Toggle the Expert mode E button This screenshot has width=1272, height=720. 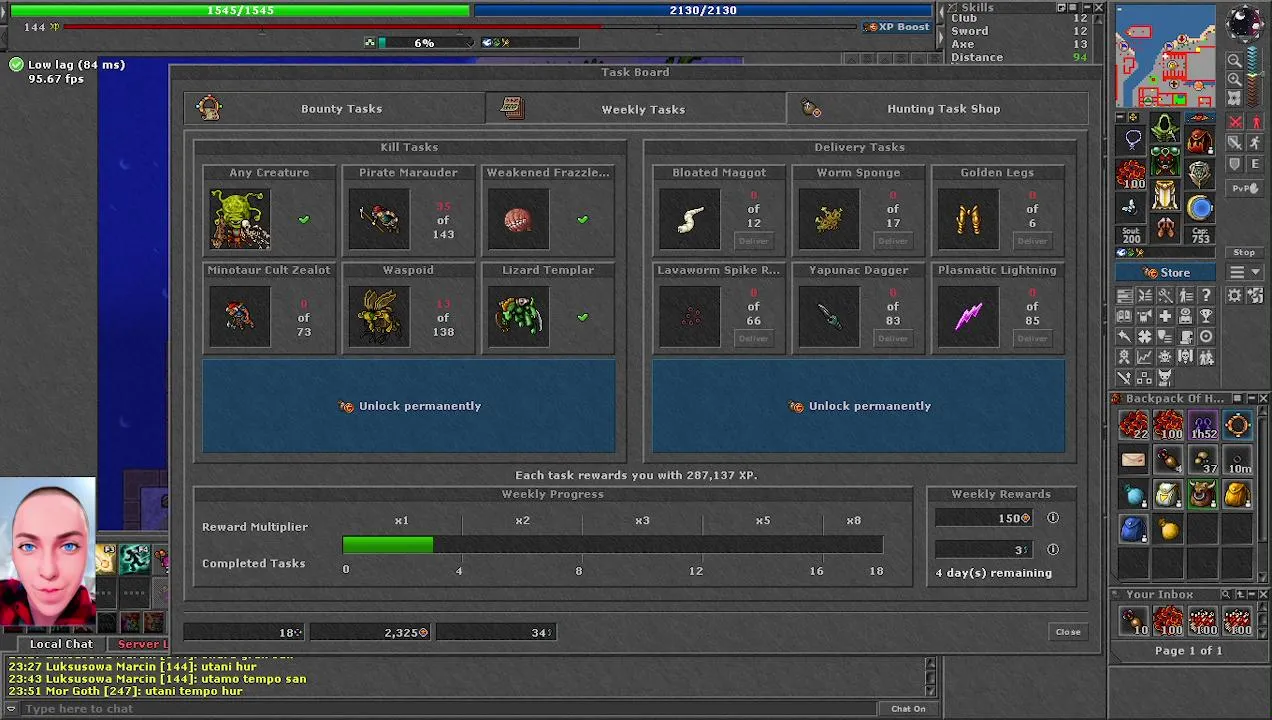(x=1255, y=164)
